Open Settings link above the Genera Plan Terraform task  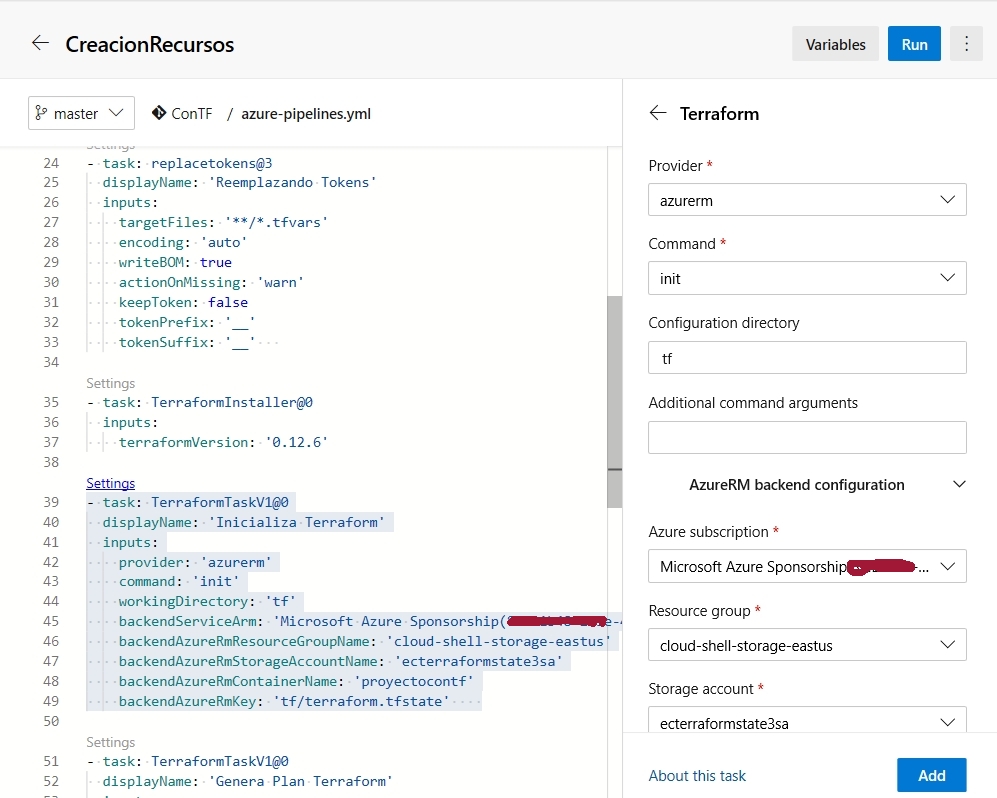pos(111,742)
